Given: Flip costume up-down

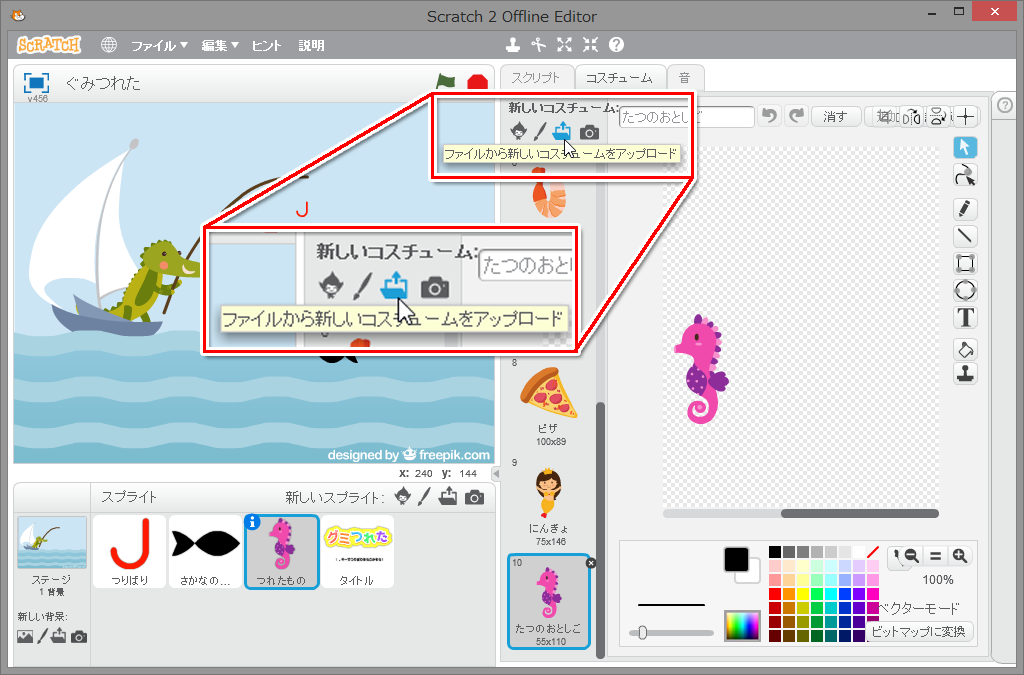Looking at the screenshot, I should [938, 117].
